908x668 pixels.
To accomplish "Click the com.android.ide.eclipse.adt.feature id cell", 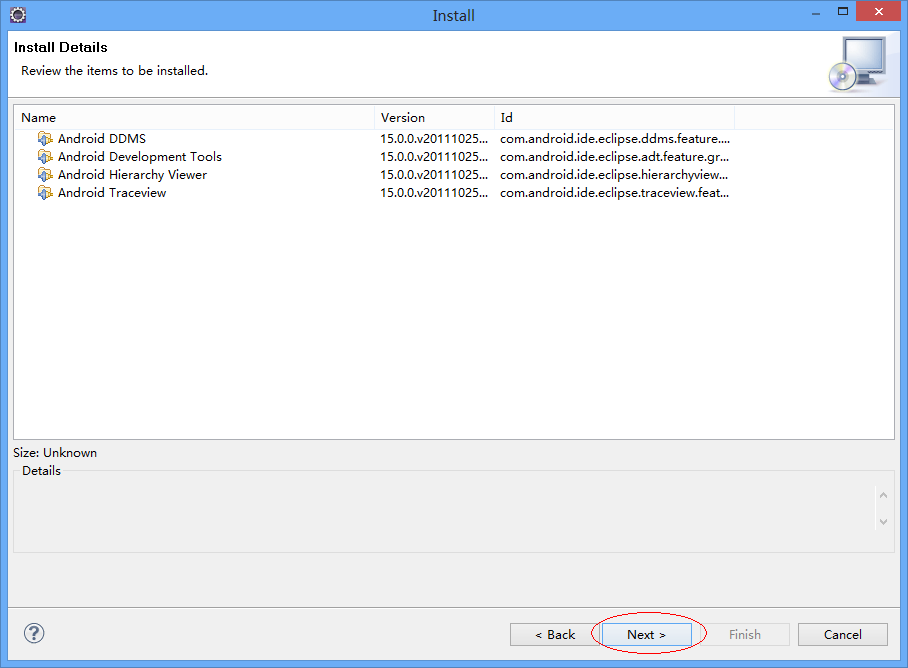I will [x=614, y=157].
